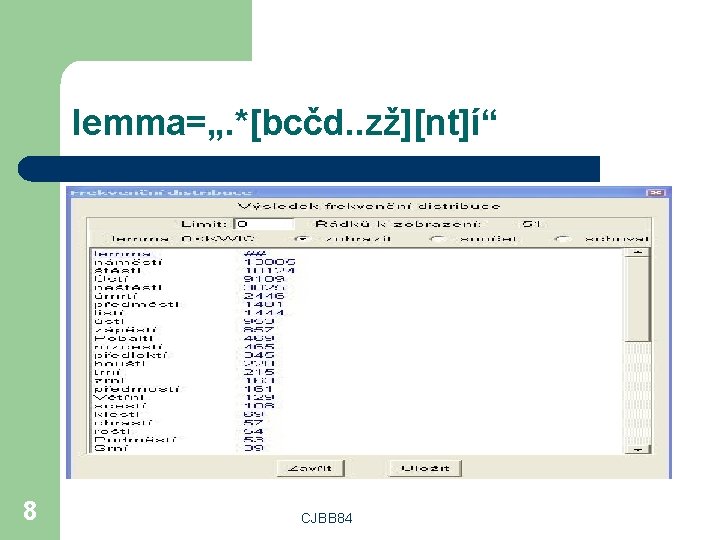
Task: Click the list scrollbar down arrow
Action: [637, 449]
